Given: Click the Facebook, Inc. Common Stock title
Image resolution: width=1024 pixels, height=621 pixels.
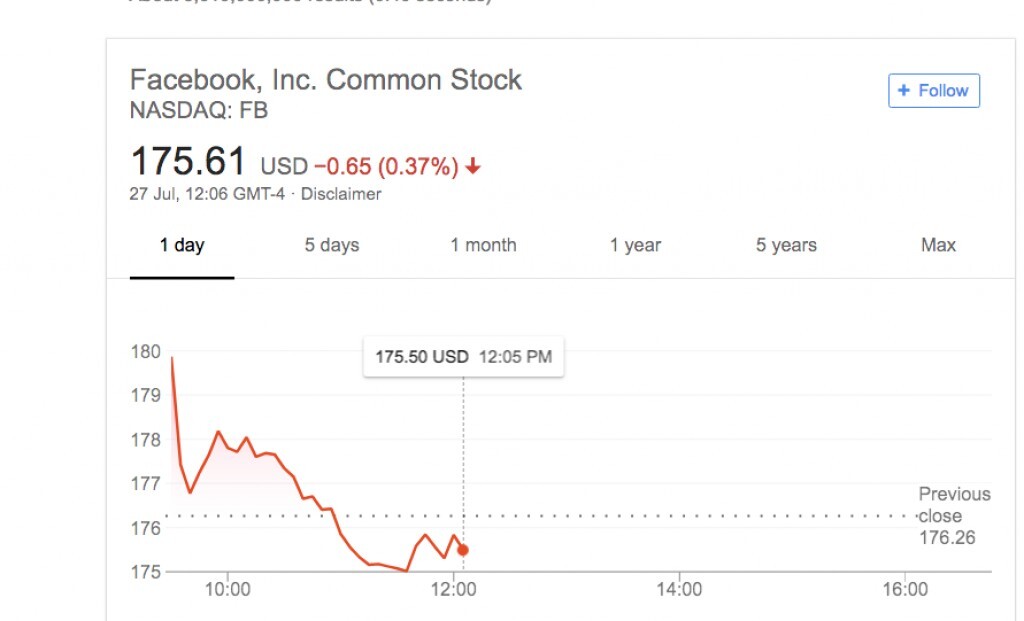Looking at the screenshot, I should pos(326,80).
